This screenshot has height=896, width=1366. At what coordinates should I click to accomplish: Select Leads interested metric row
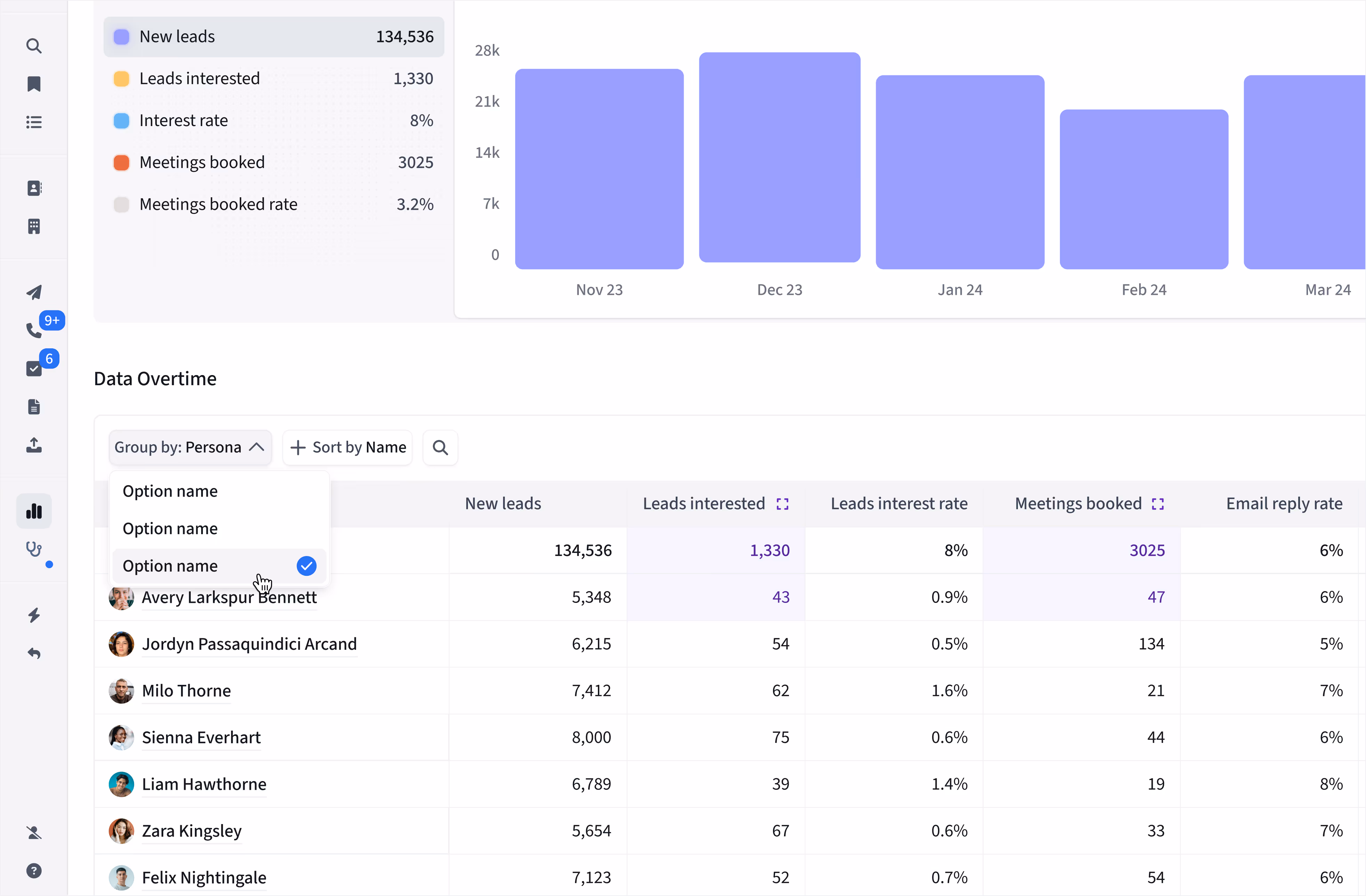274,78
